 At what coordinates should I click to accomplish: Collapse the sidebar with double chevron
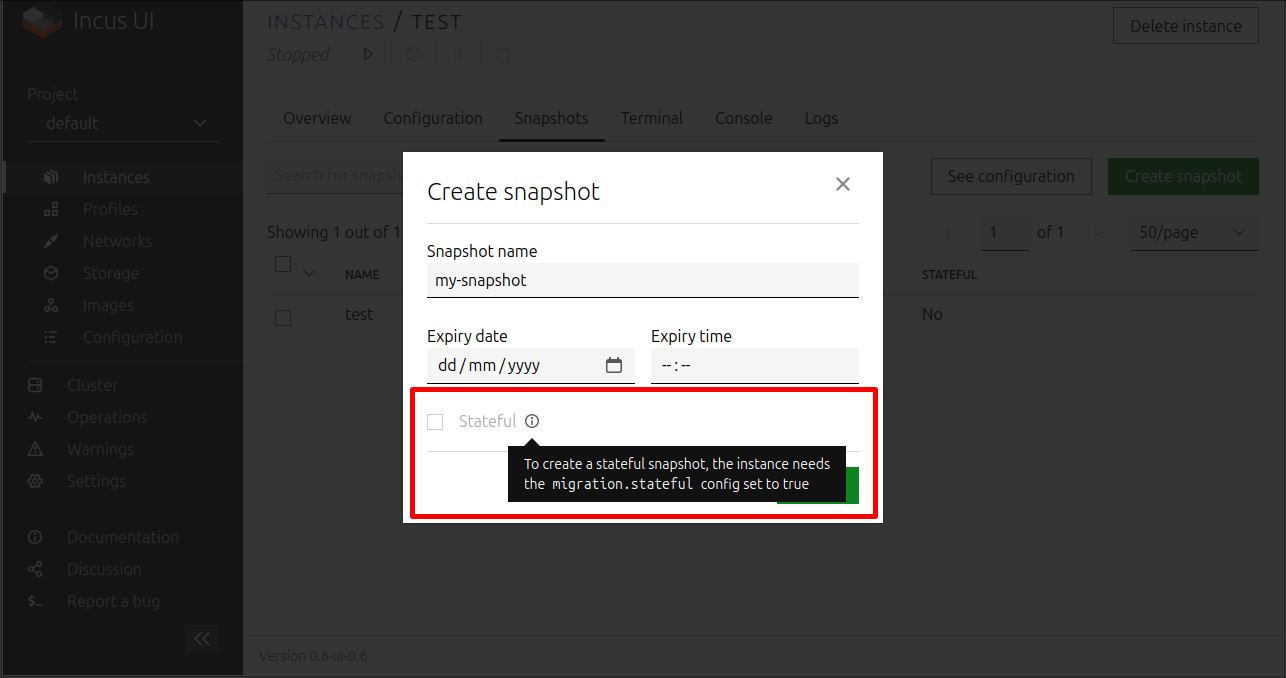tap(202, 639)
